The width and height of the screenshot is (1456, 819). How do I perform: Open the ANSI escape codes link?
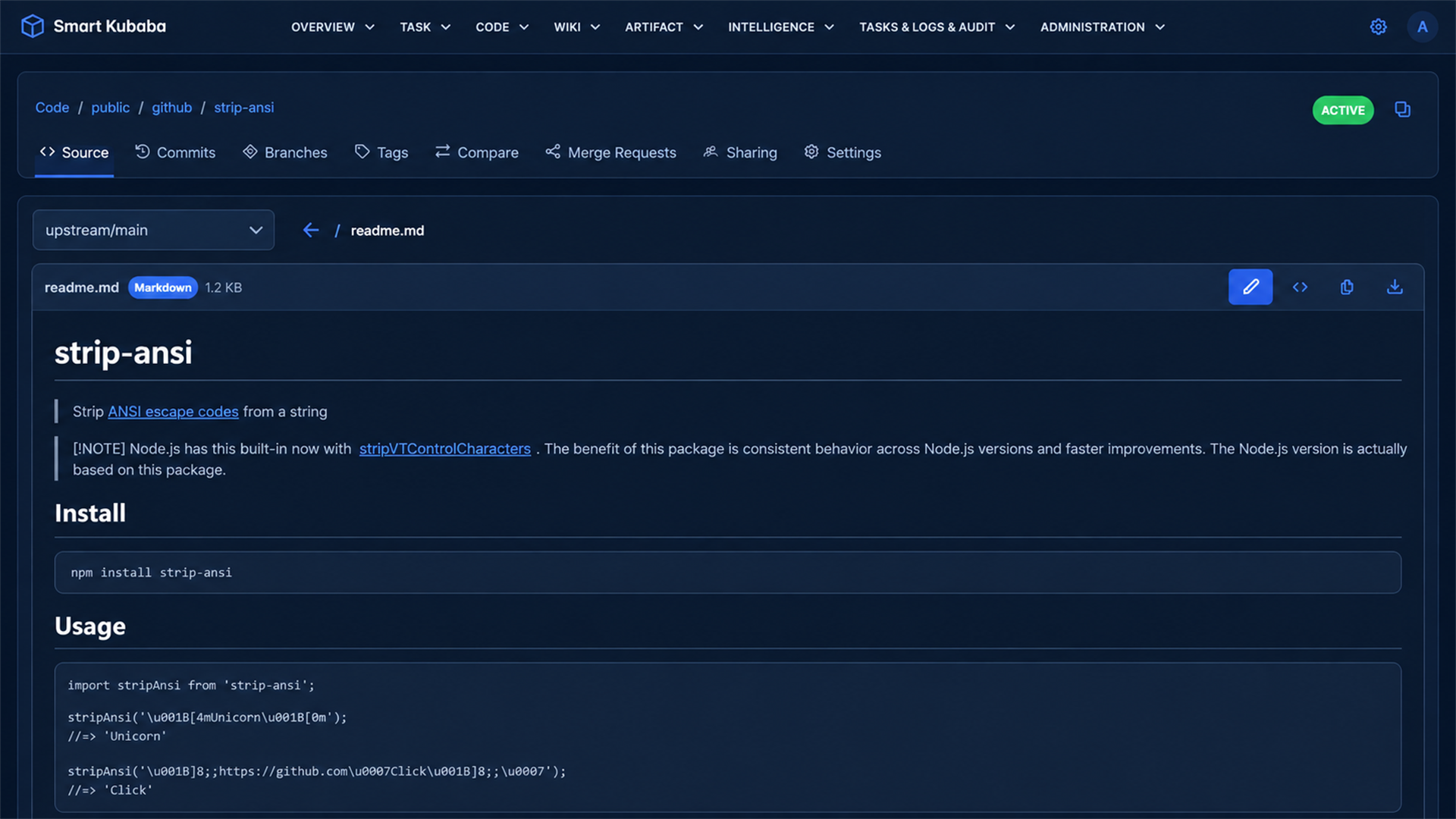pos(173,412)
